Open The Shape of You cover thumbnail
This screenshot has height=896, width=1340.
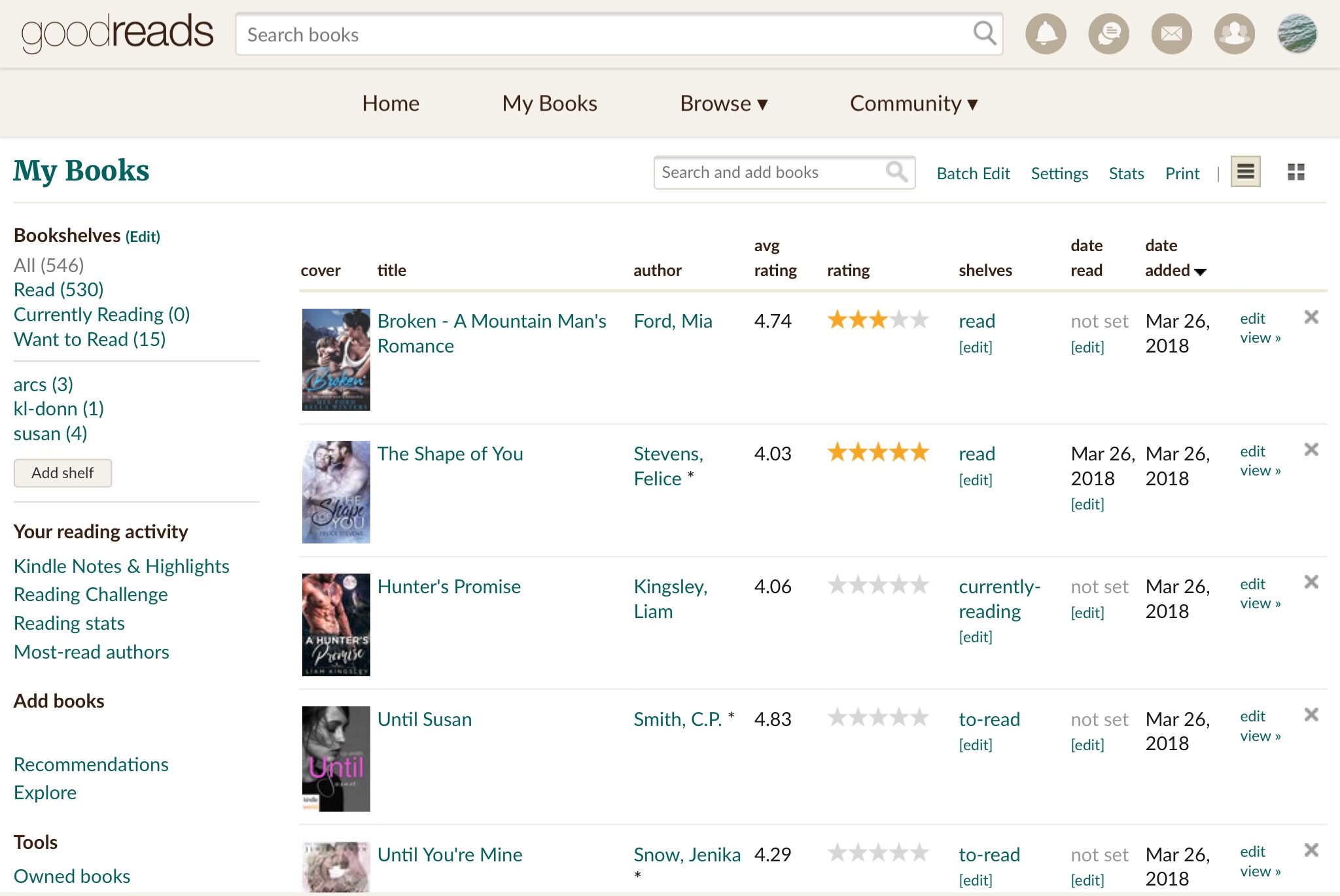(336, 492)
